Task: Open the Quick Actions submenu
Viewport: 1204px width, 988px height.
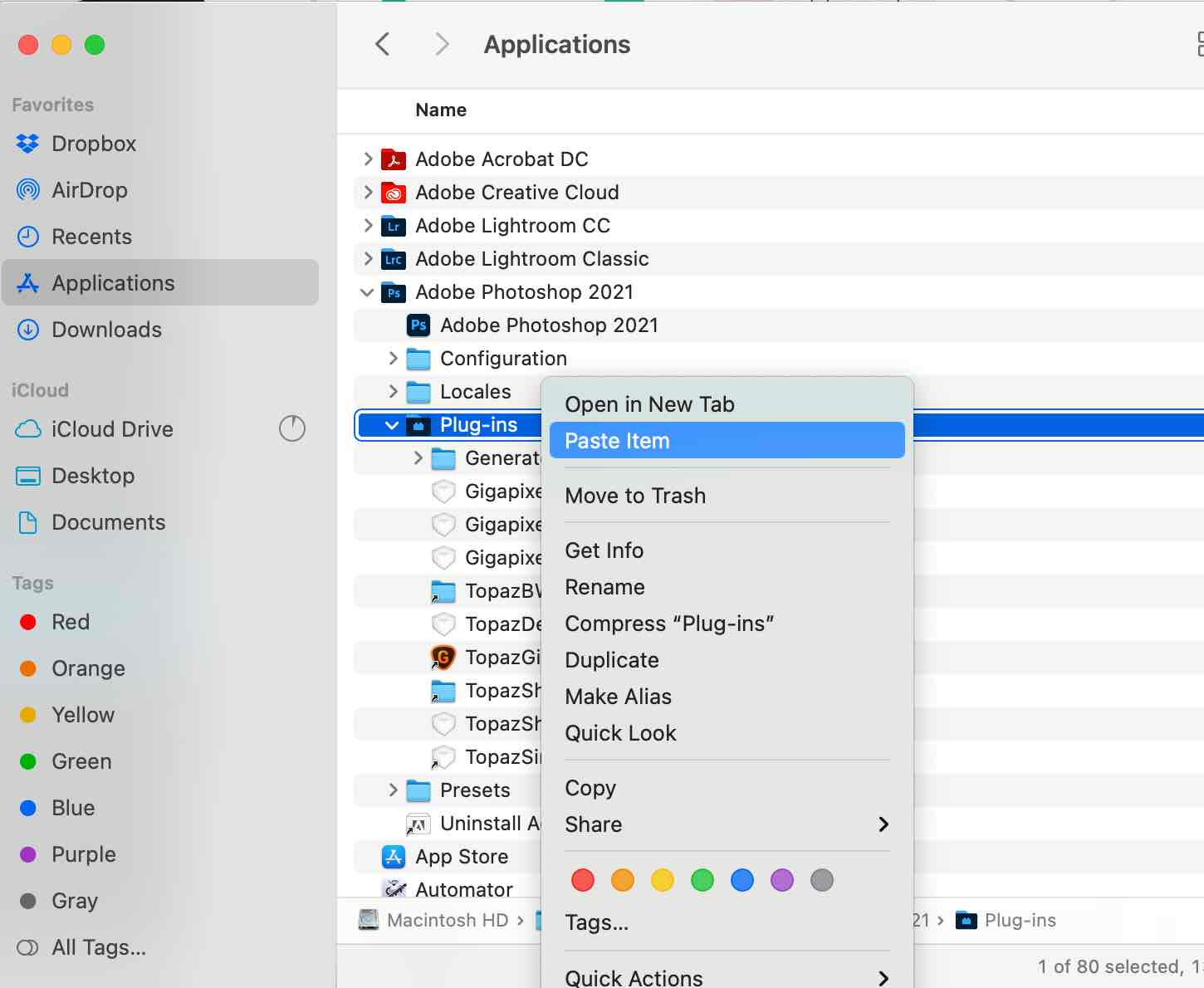Action: (x=727, y=978)
